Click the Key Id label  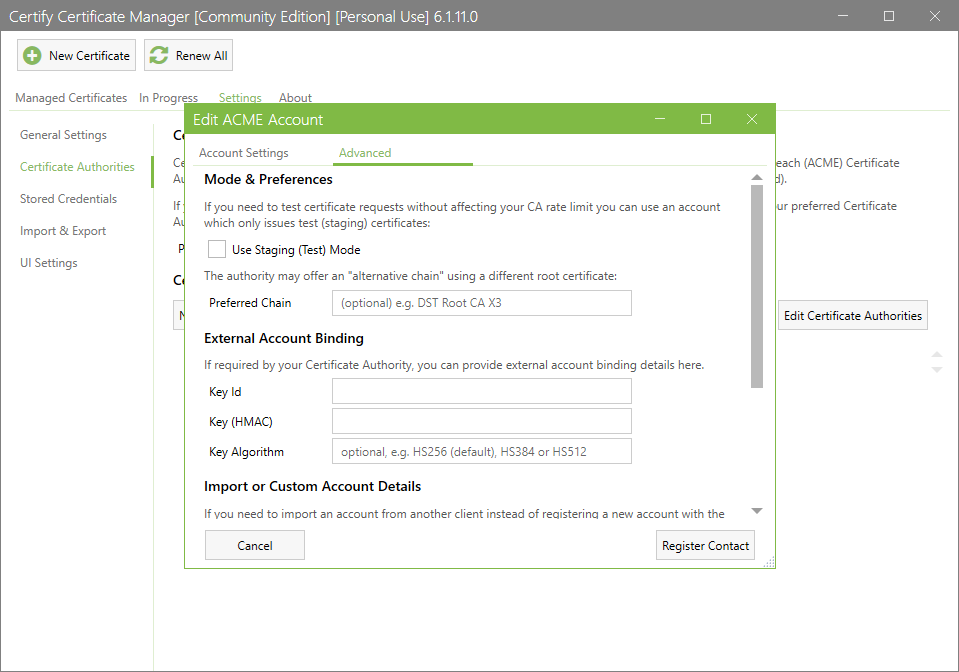point(225,392)
